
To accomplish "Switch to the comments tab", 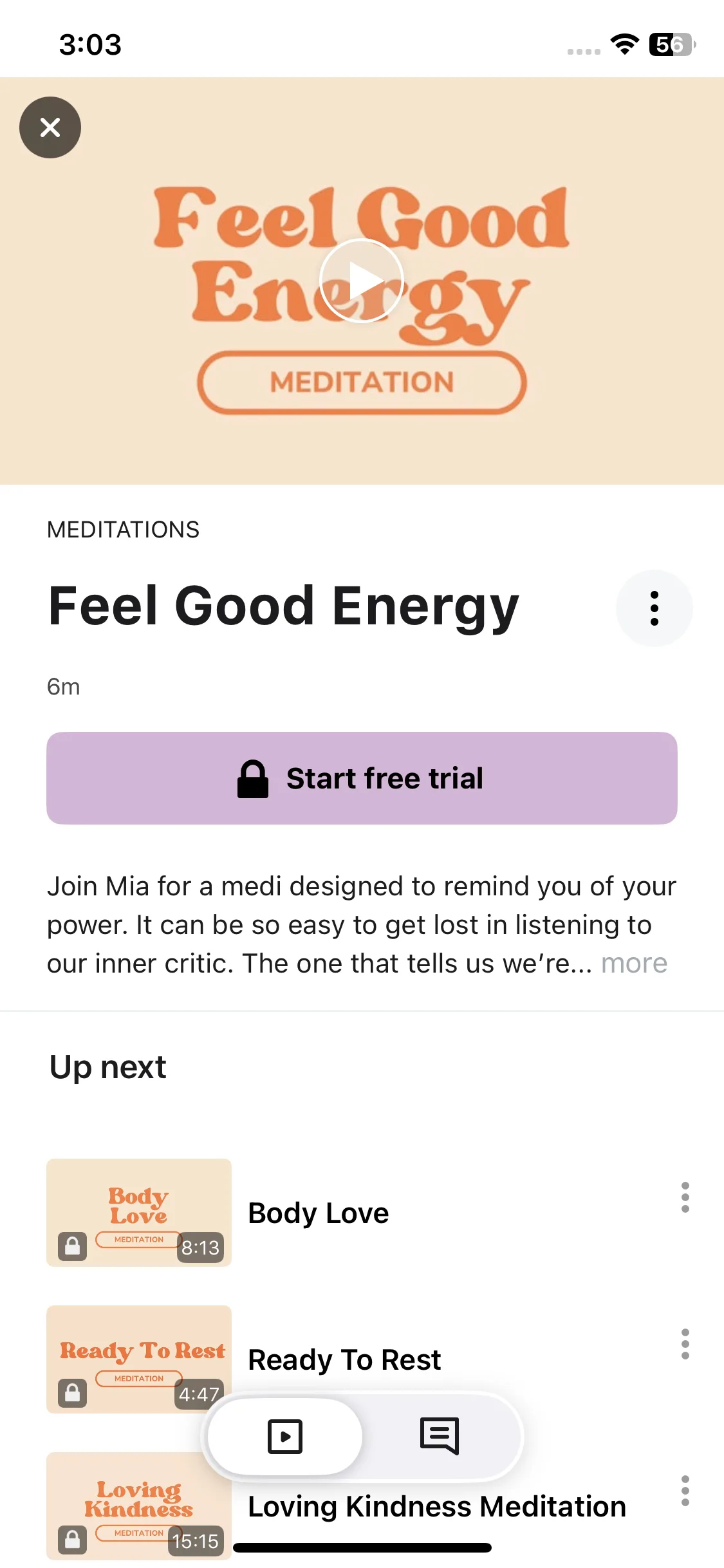I will tap(440, 1436).
